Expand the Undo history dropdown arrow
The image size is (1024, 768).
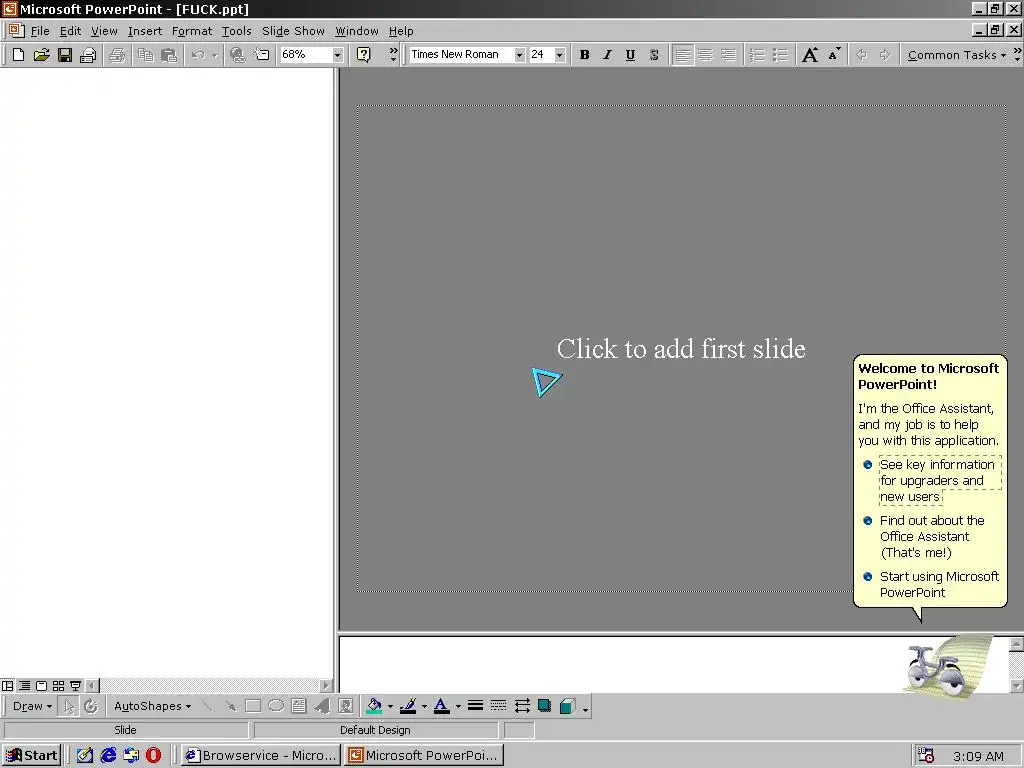coord(214,56)
